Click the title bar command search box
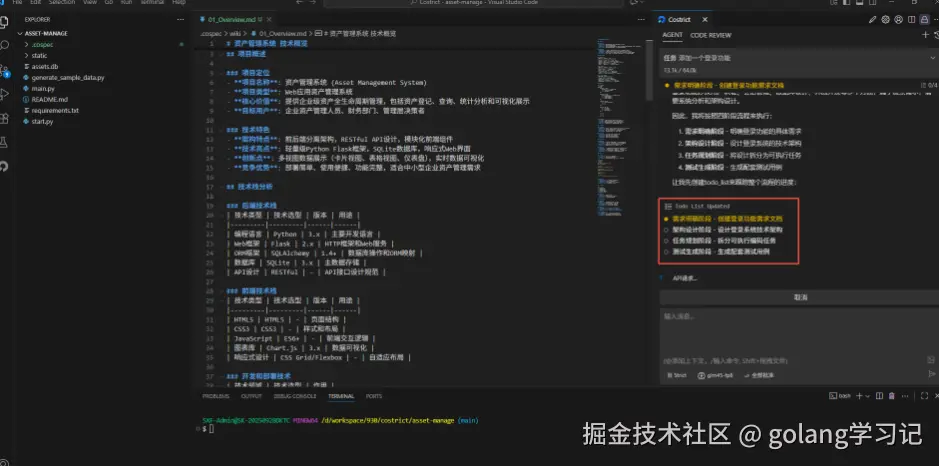This screenshot has width=939, height=466. point(473,2)
